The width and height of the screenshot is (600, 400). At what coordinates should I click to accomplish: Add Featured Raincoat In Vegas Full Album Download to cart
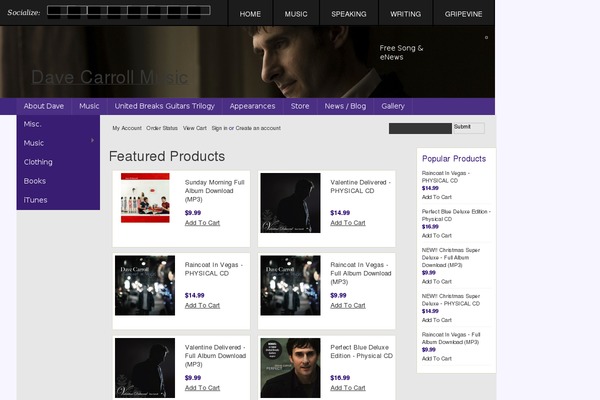[348, 305]
